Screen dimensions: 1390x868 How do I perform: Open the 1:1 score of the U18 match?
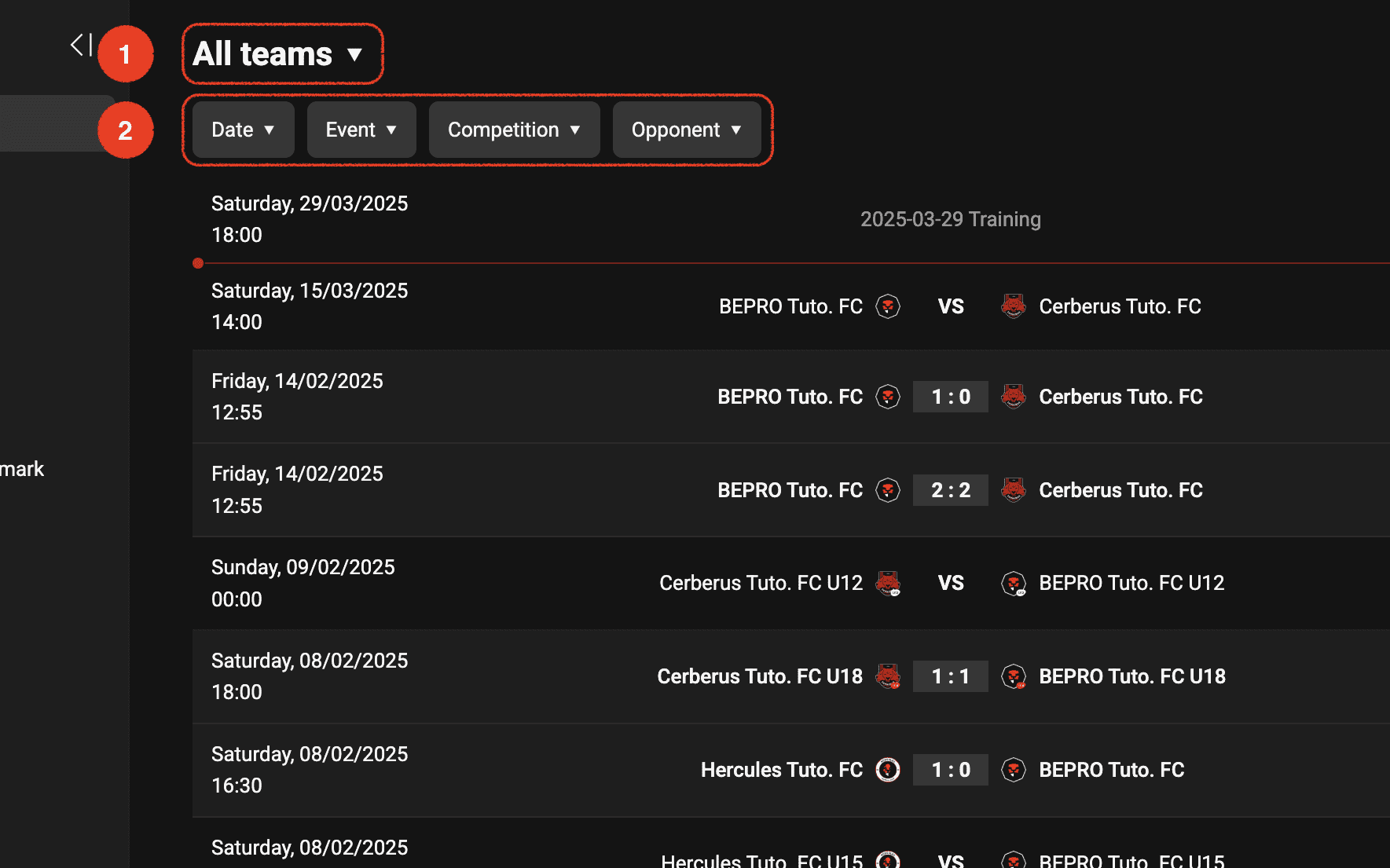[951, 676]
